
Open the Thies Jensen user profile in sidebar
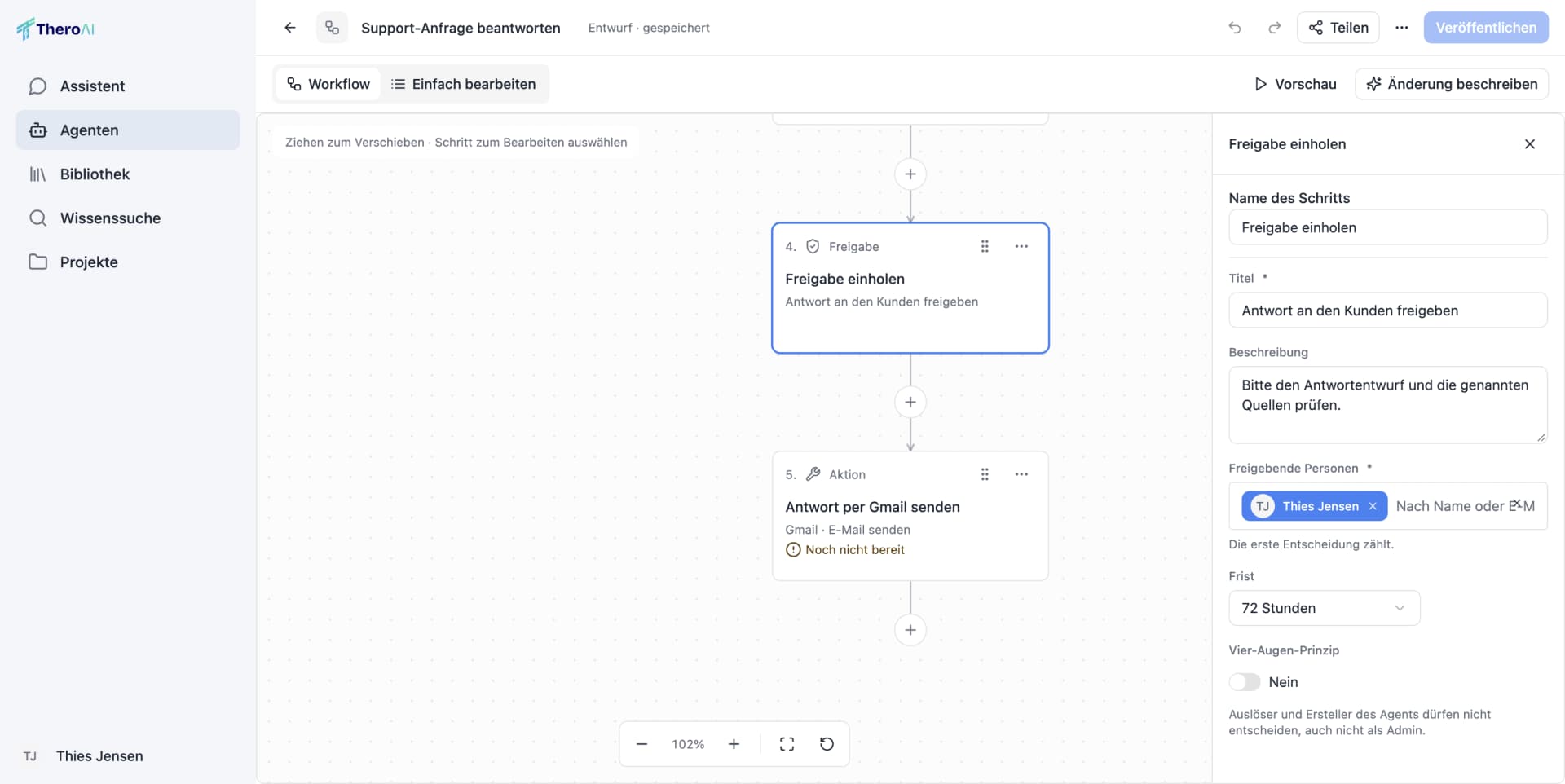[x=128, y=756]
